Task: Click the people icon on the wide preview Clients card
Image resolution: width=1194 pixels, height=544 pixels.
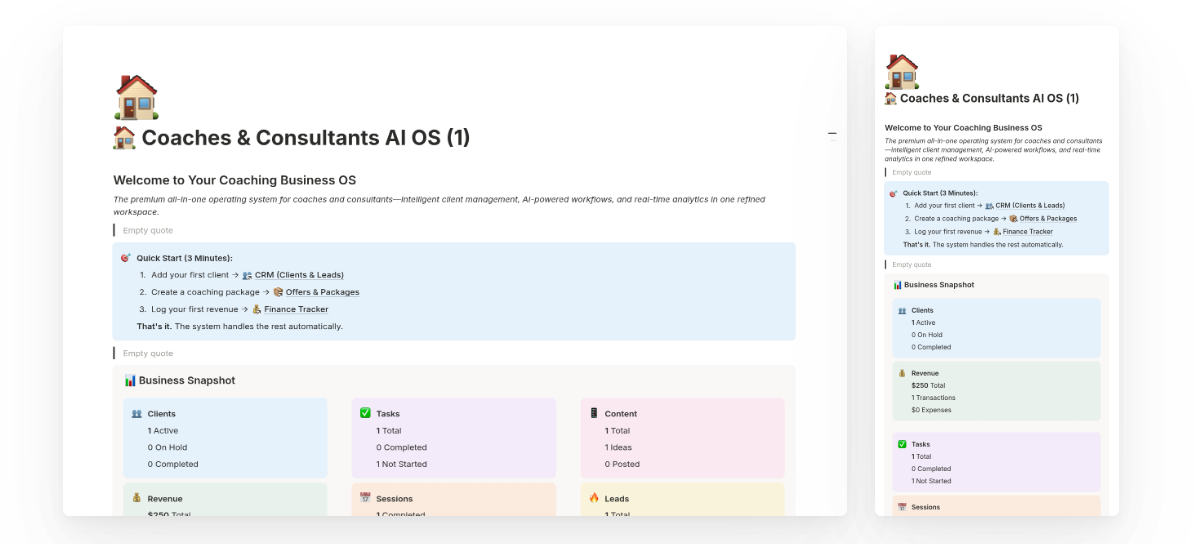Action: point(136,413)
